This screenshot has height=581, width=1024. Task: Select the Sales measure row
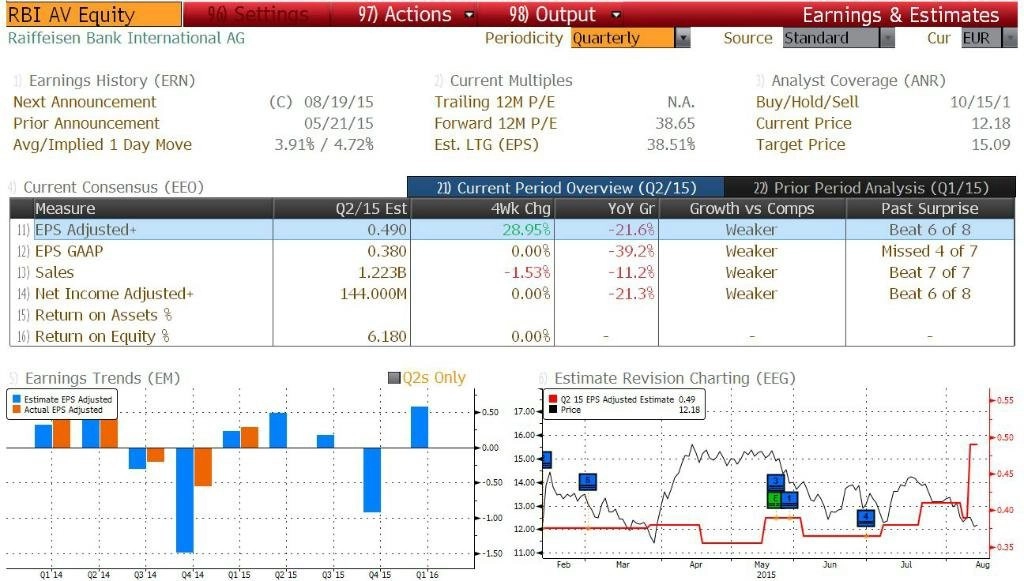tap(512, 272)
